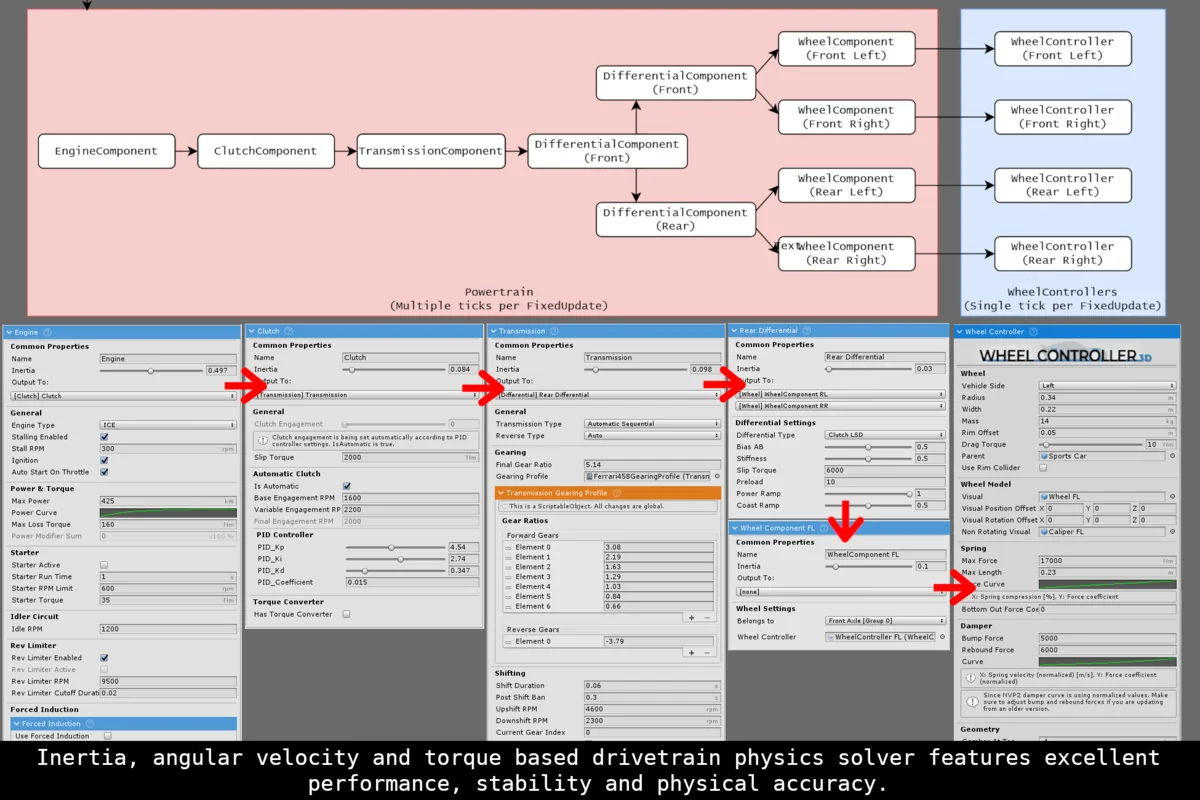Viewport: 1200px width, 800px height.
Task: Enable the Has Torque Converter checkbox
Action: click(347, 614)
